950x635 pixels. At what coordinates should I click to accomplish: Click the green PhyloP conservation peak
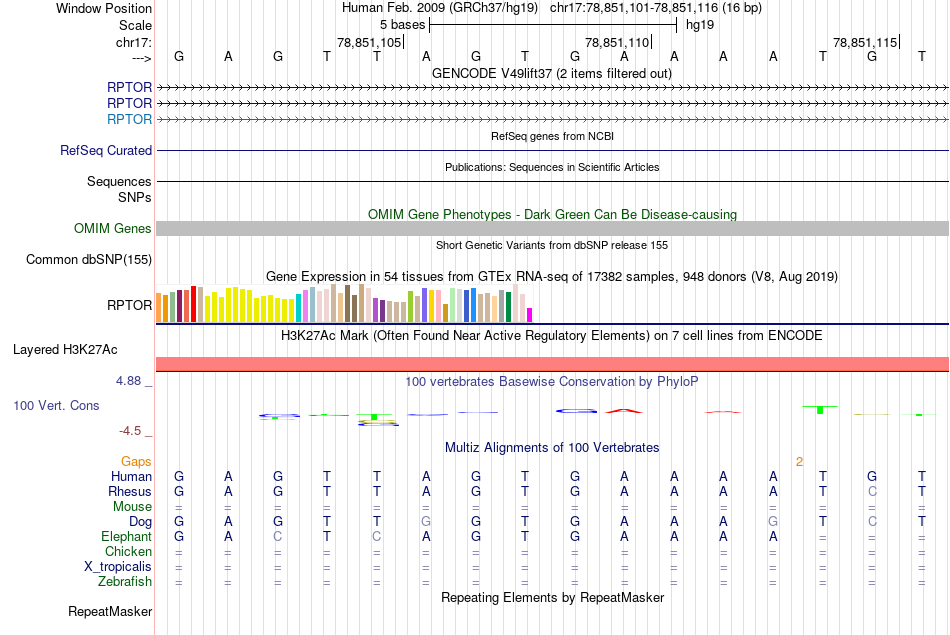point(820,410)
